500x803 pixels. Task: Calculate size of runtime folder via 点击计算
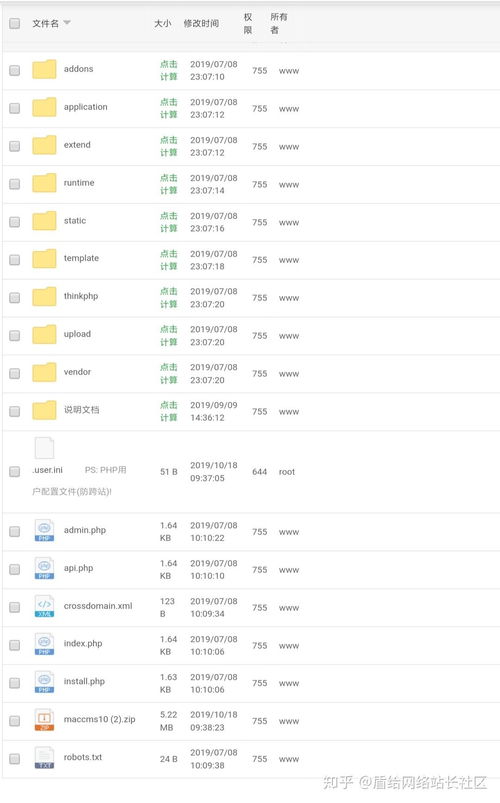point(169,184)
